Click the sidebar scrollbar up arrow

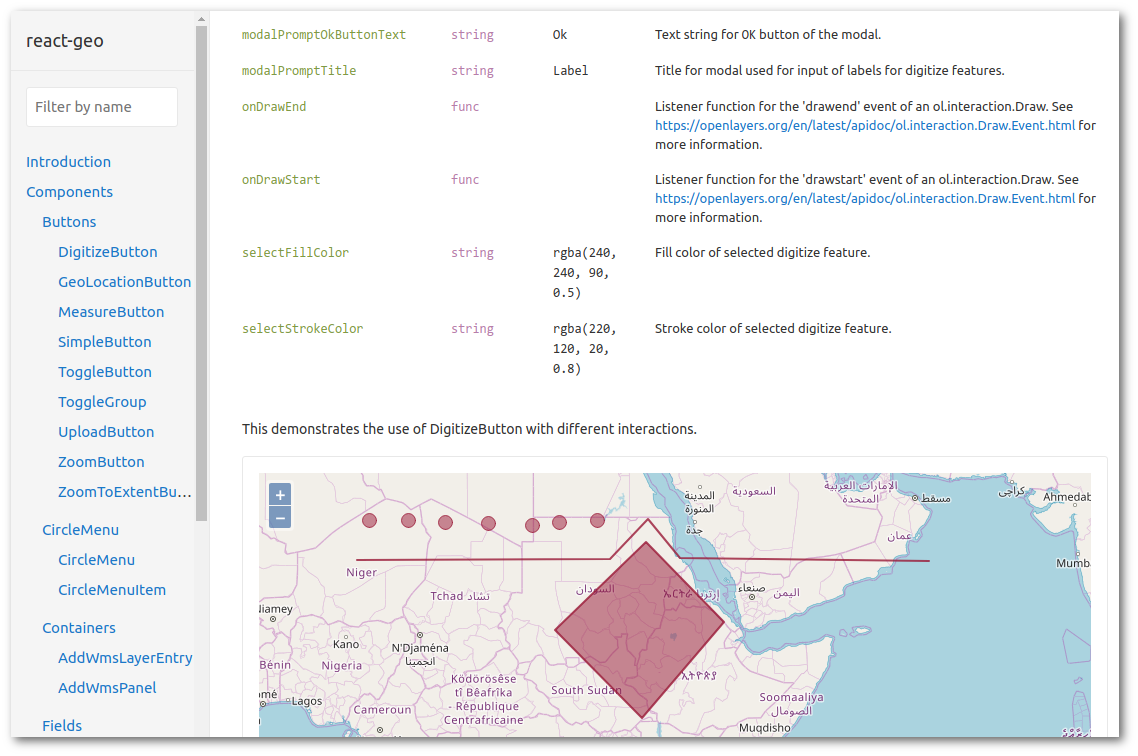pyautogui.click(x=201, y=20)
